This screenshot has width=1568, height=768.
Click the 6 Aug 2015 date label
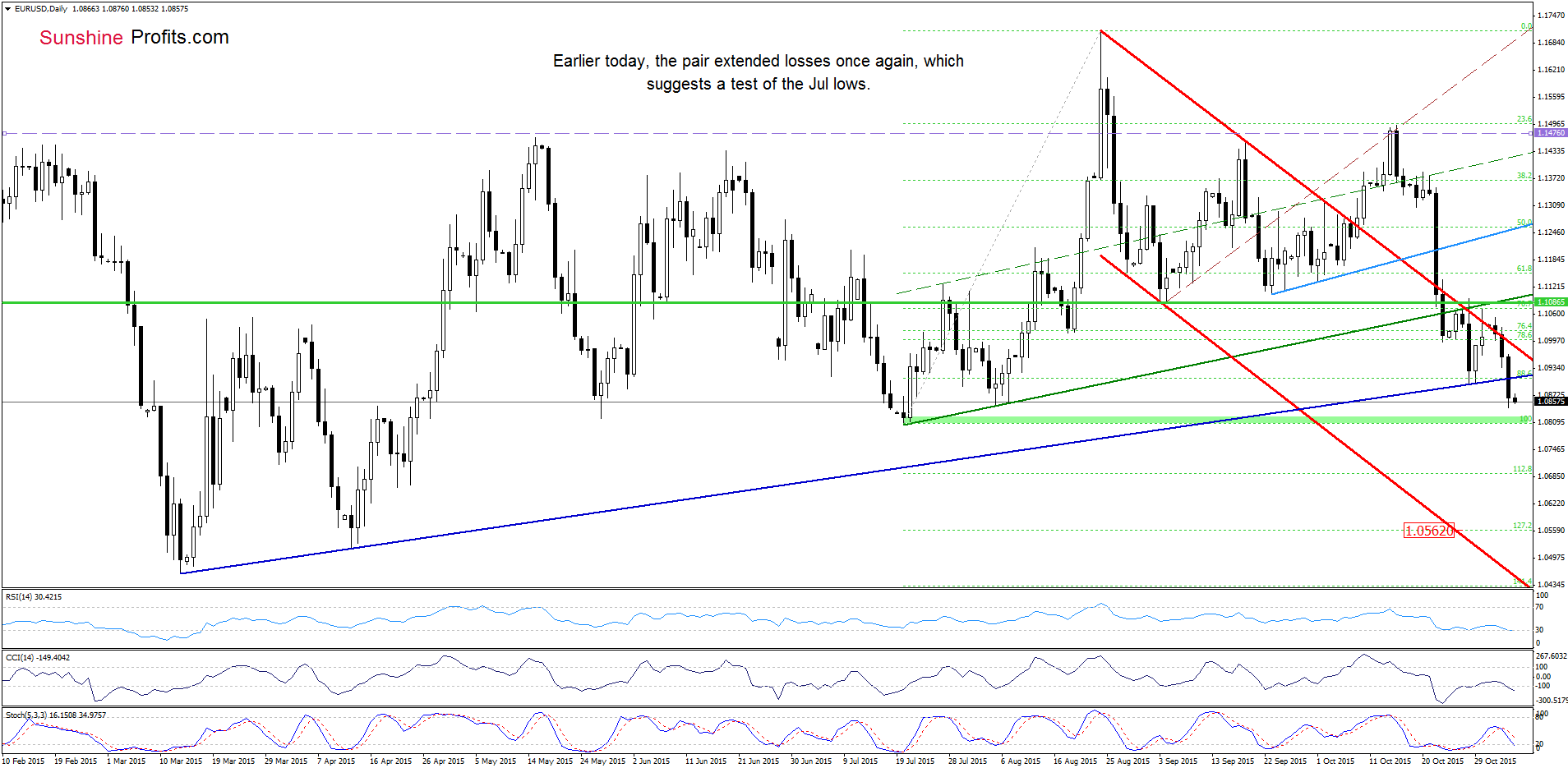point(1020,761)
